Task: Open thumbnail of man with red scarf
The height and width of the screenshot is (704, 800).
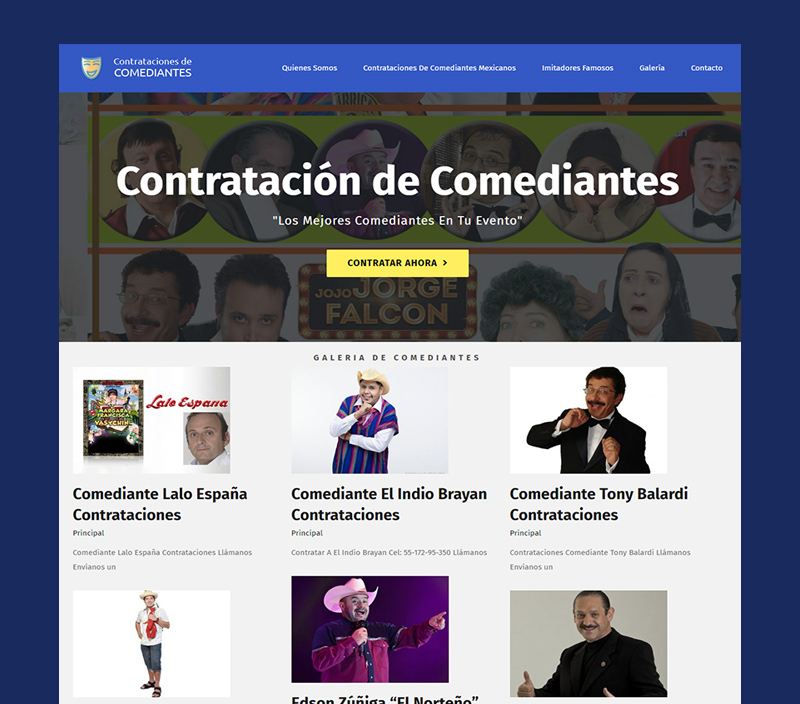Action: 152,644
